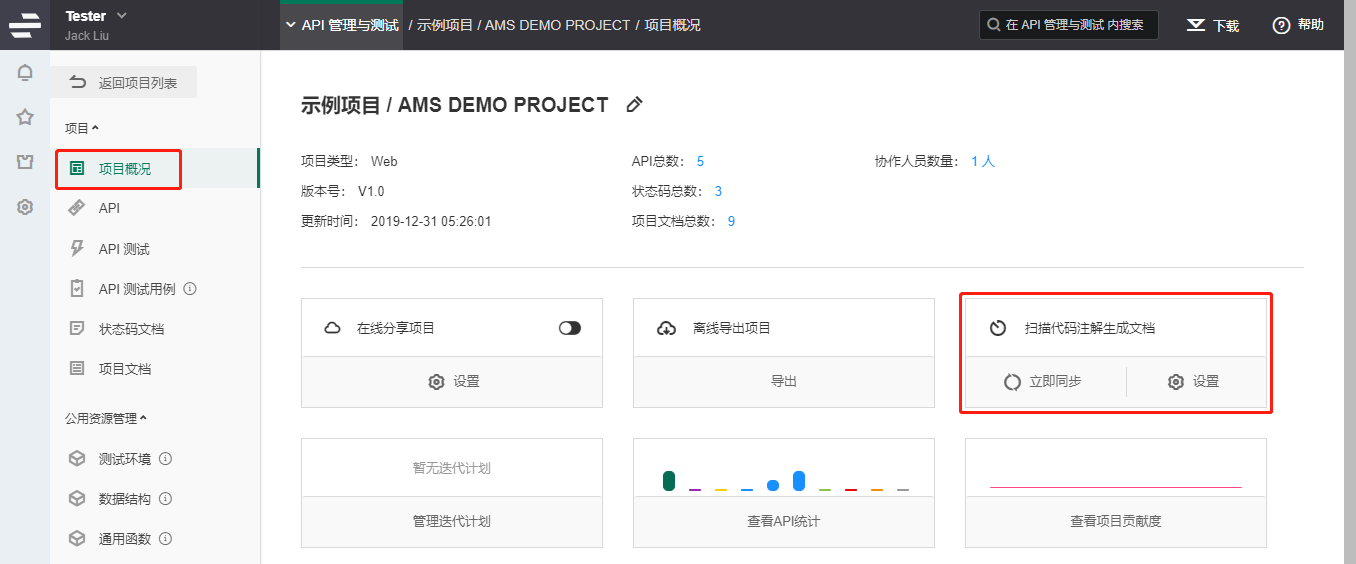Click the 帮助 question mark icon
1356x564 pixels.
pyautogui.click(x=1281, y=25)
